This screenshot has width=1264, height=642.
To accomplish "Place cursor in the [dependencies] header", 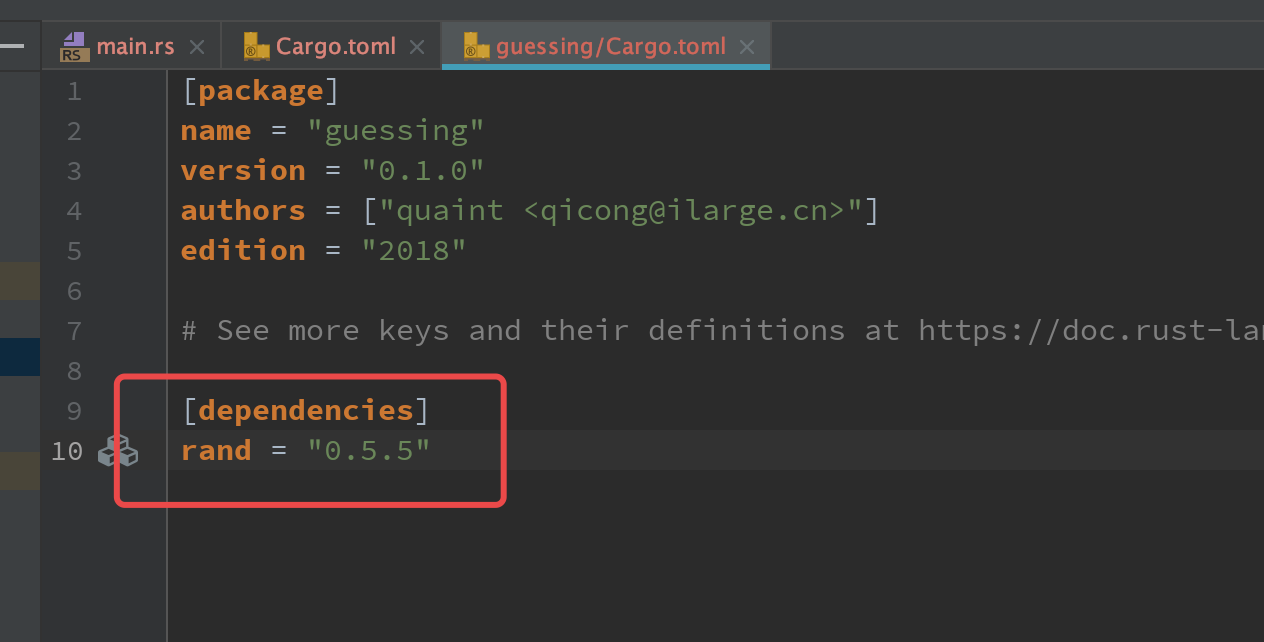I will pos(305,411).
